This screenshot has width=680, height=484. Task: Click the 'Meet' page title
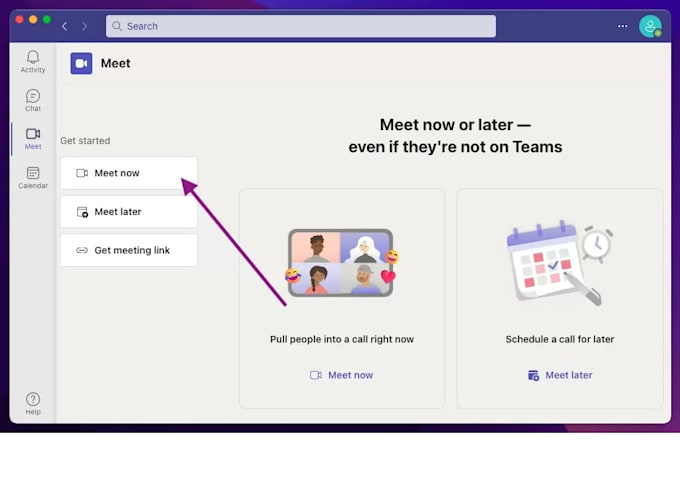(x=115, y=63)
